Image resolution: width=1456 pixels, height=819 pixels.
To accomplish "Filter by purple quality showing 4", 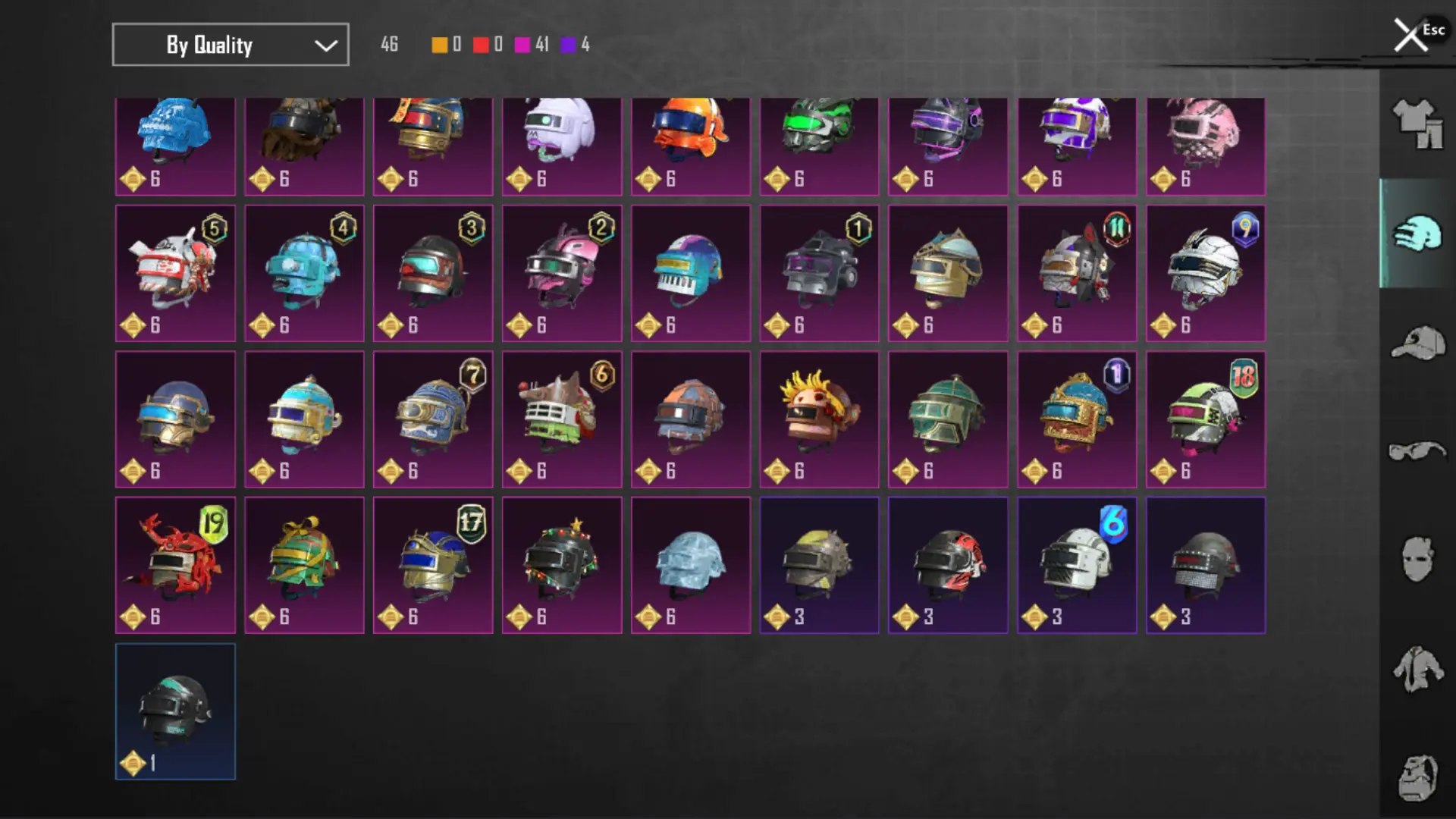I will click(575, 45).
